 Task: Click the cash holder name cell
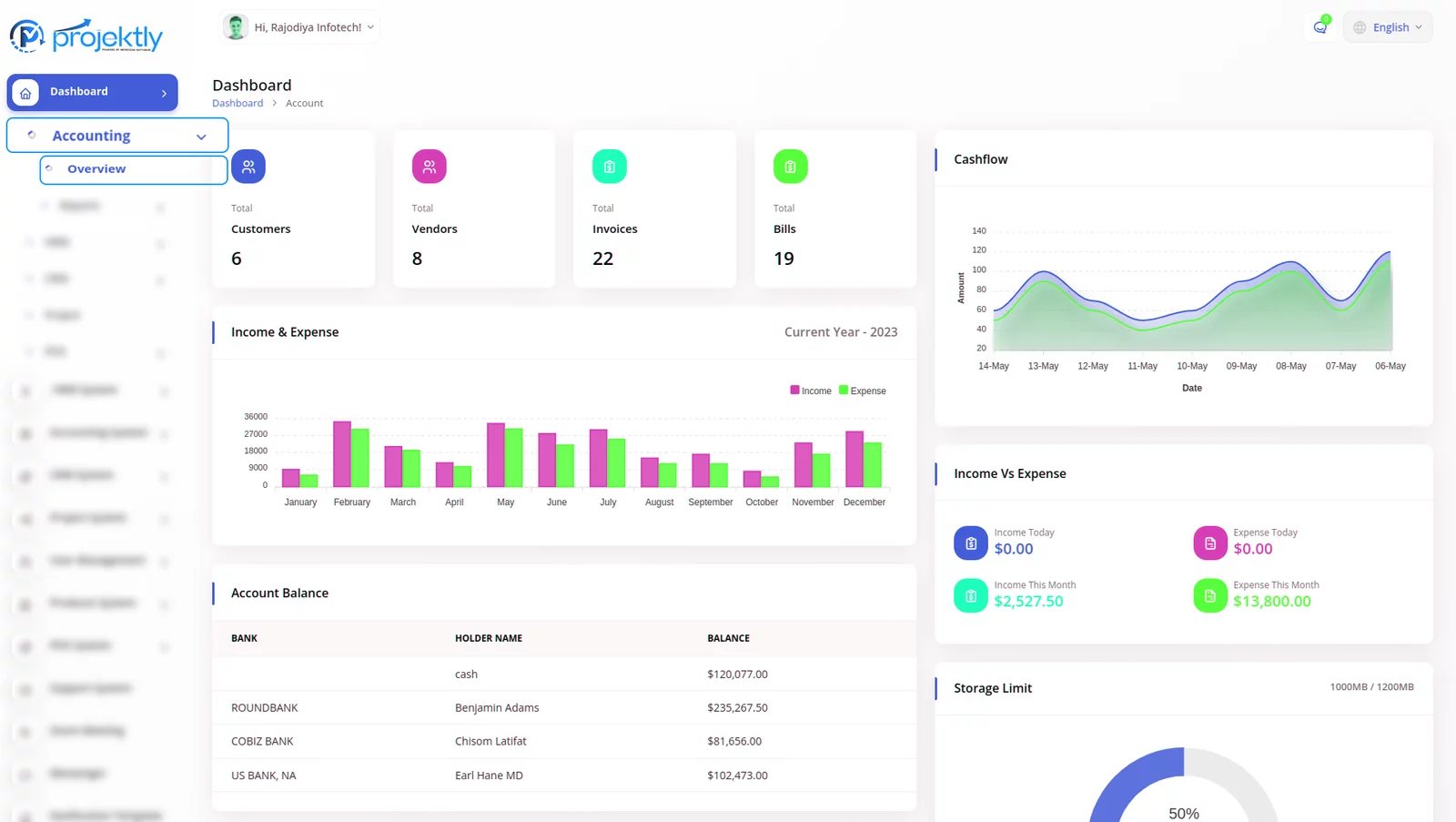466,675
